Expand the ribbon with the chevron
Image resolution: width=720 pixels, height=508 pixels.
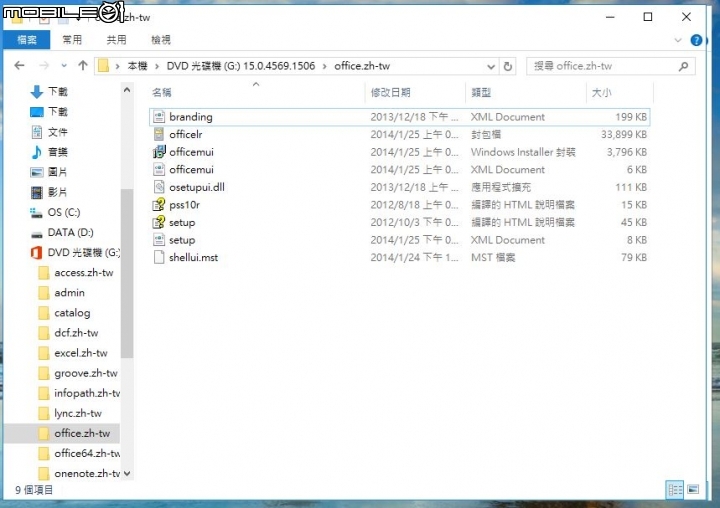point(678,40)
